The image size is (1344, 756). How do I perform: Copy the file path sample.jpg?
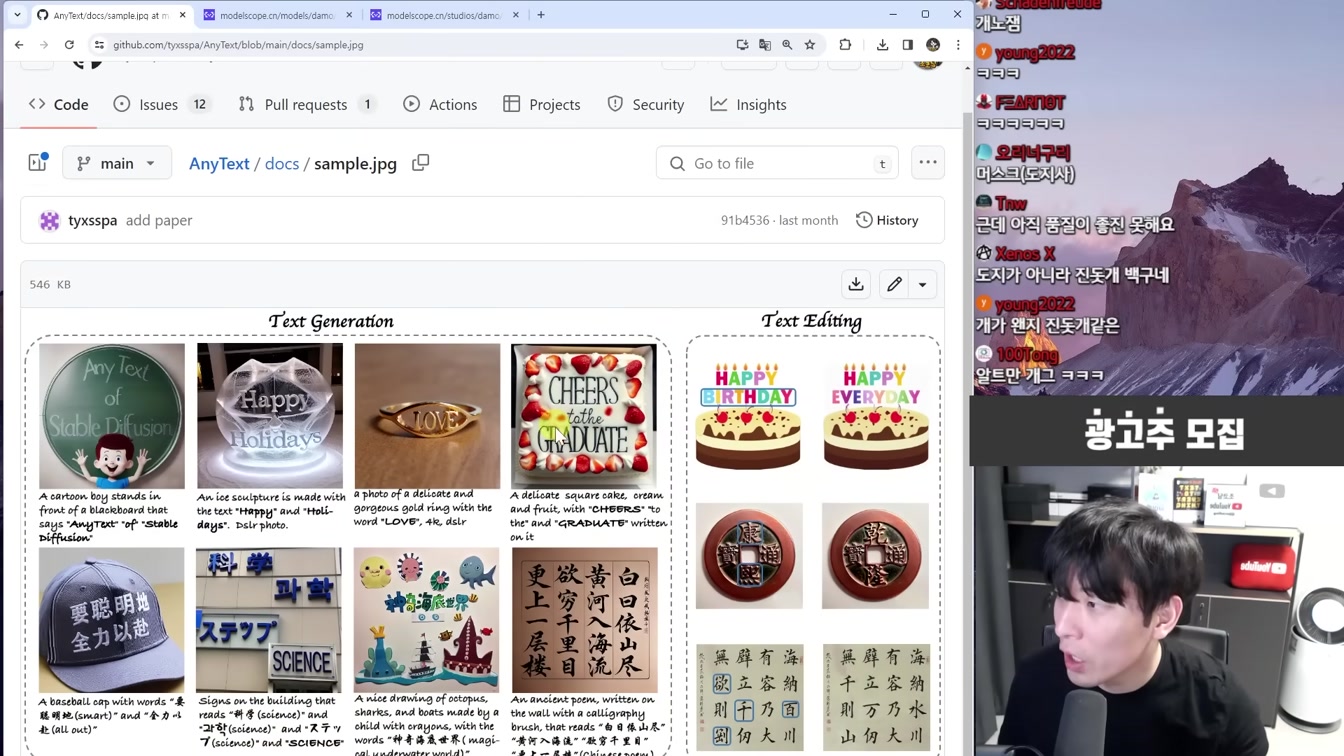pos(421,162)
